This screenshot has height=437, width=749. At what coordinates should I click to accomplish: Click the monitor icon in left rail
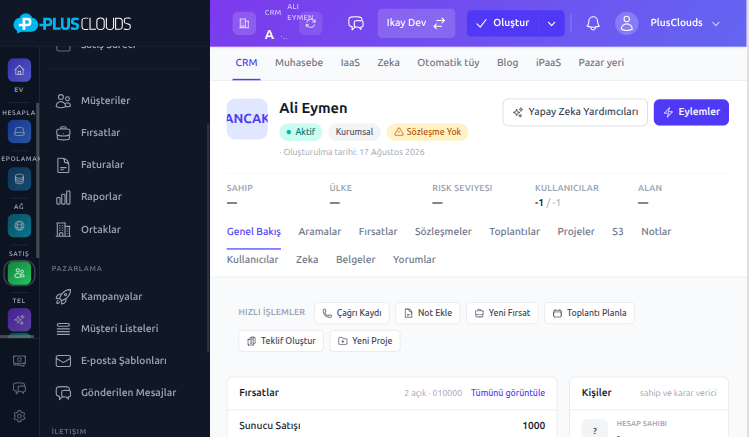point(19,361)
